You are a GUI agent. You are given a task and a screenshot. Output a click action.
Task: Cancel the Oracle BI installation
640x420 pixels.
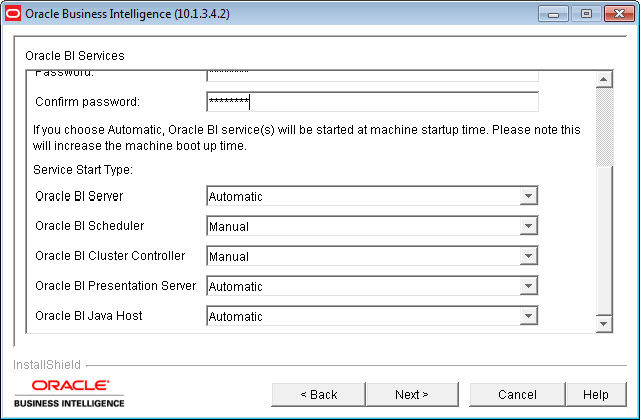coord(517,394)
